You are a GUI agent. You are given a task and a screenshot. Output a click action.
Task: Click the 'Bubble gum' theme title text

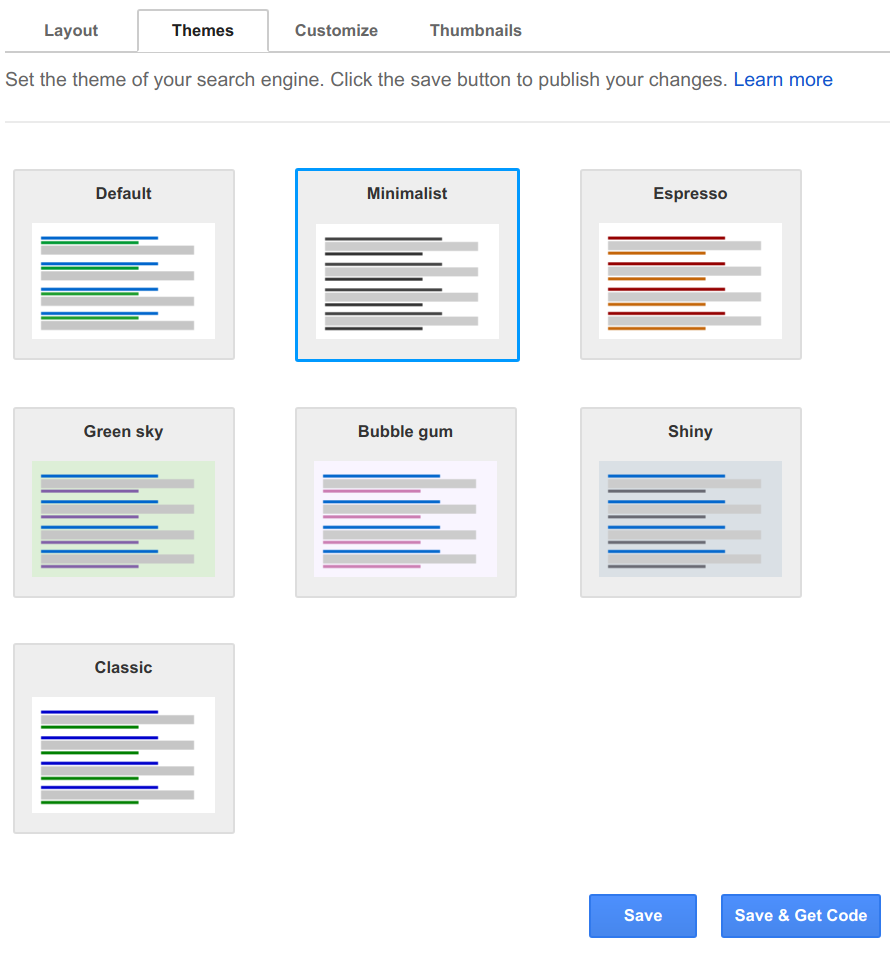point(405,432)
